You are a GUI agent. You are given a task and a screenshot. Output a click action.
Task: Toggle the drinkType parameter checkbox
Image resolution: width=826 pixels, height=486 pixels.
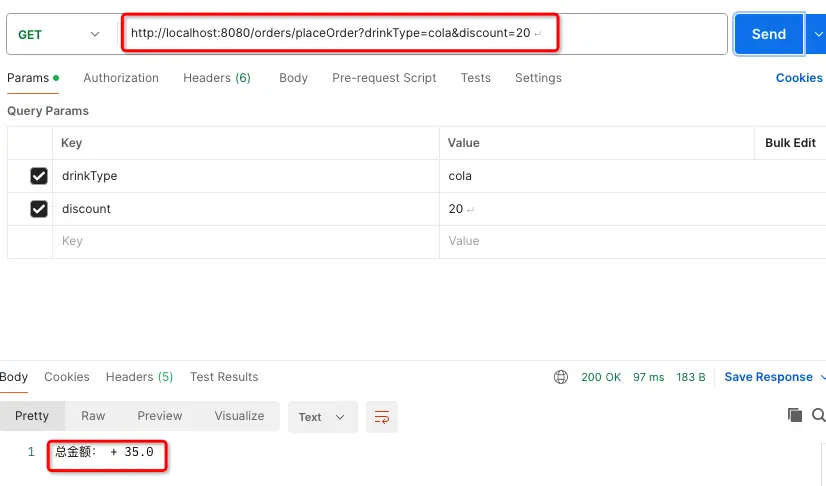[x=39, y=176]
